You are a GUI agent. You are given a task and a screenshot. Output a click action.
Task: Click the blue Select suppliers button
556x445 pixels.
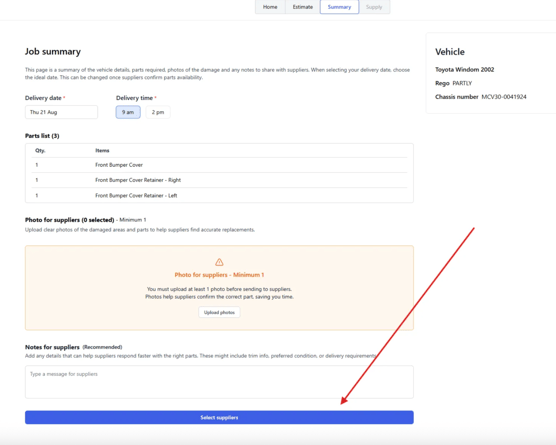point(219,417)
